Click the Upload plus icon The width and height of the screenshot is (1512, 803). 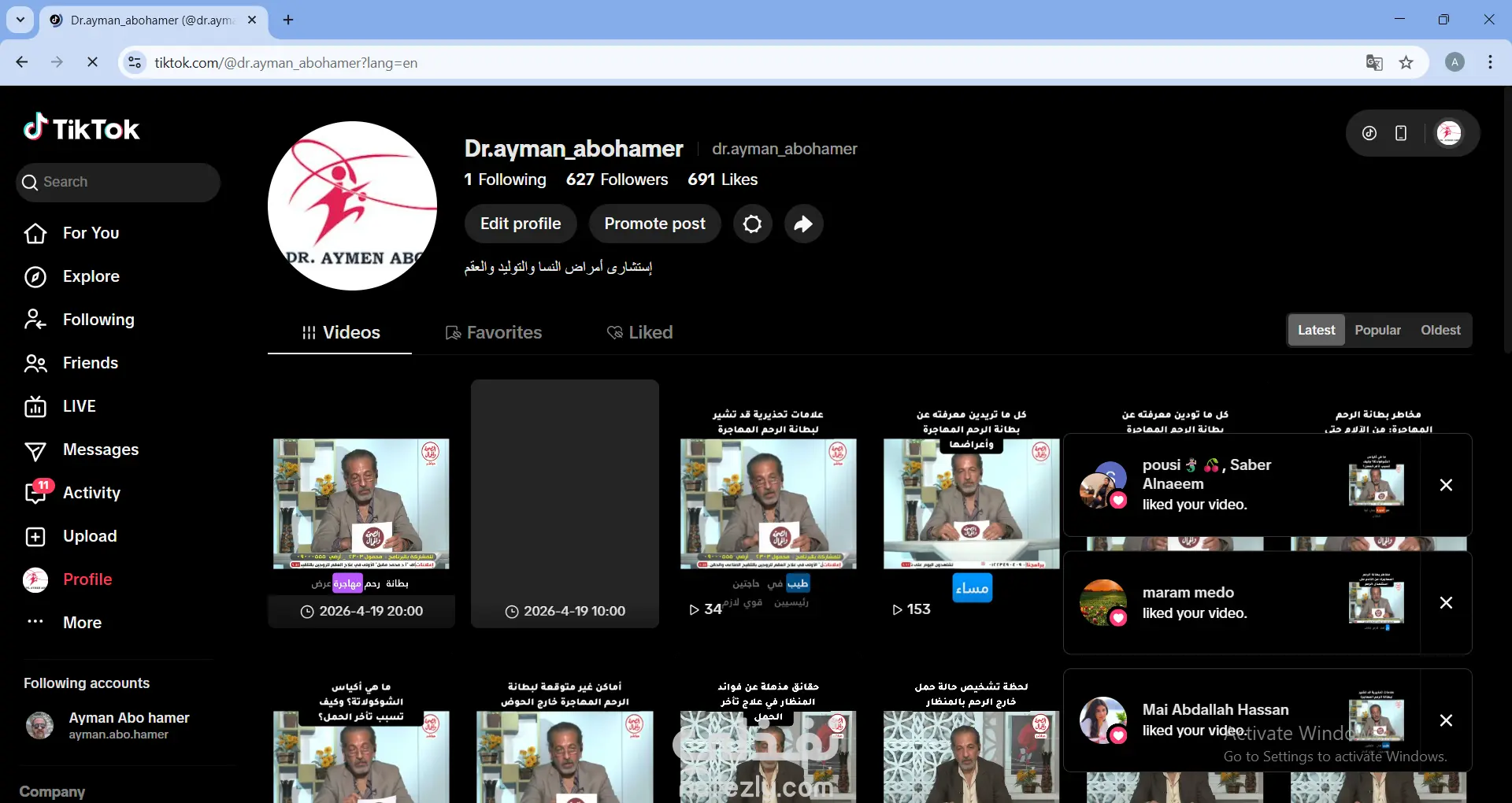[x=35, y=536]
